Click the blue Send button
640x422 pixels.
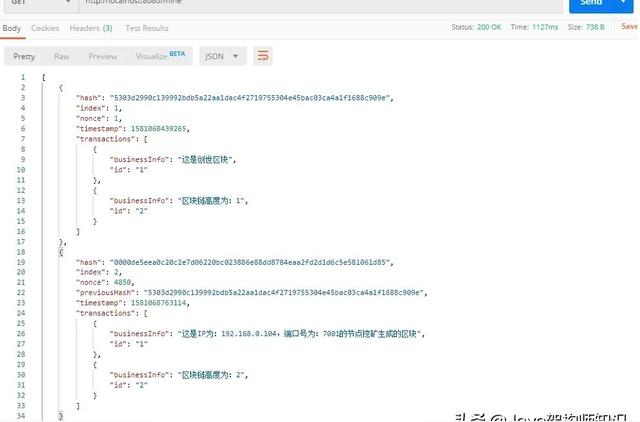591,3
